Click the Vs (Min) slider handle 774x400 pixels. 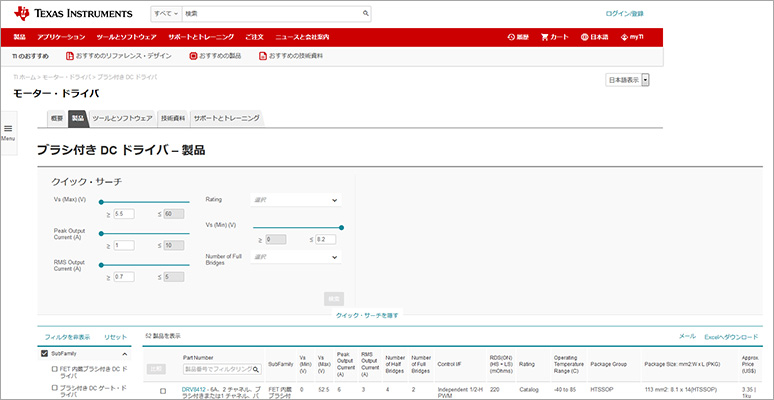pyautogui.click(x=342, y=228)
